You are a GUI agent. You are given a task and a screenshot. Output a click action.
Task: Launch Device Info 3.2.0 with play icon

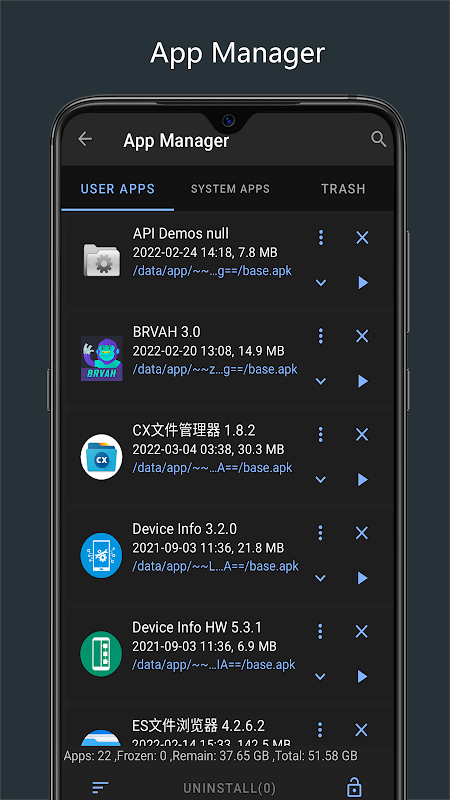[x=362, y=578]
